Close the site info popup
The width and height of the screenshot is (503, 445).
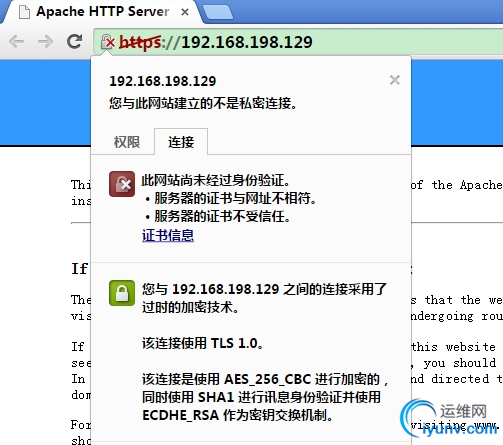pyautogui.click(x=395, y=80)
